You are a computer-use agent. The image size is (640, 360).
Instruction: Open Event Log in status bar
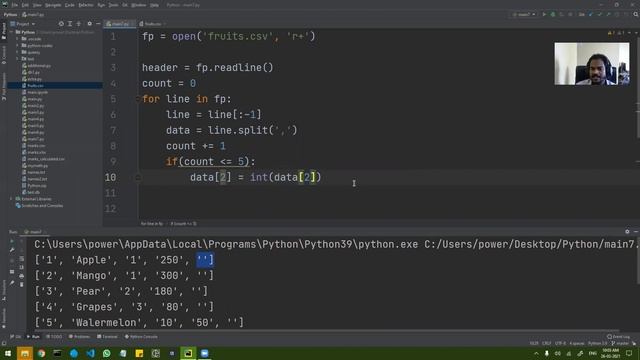point(618,337)
